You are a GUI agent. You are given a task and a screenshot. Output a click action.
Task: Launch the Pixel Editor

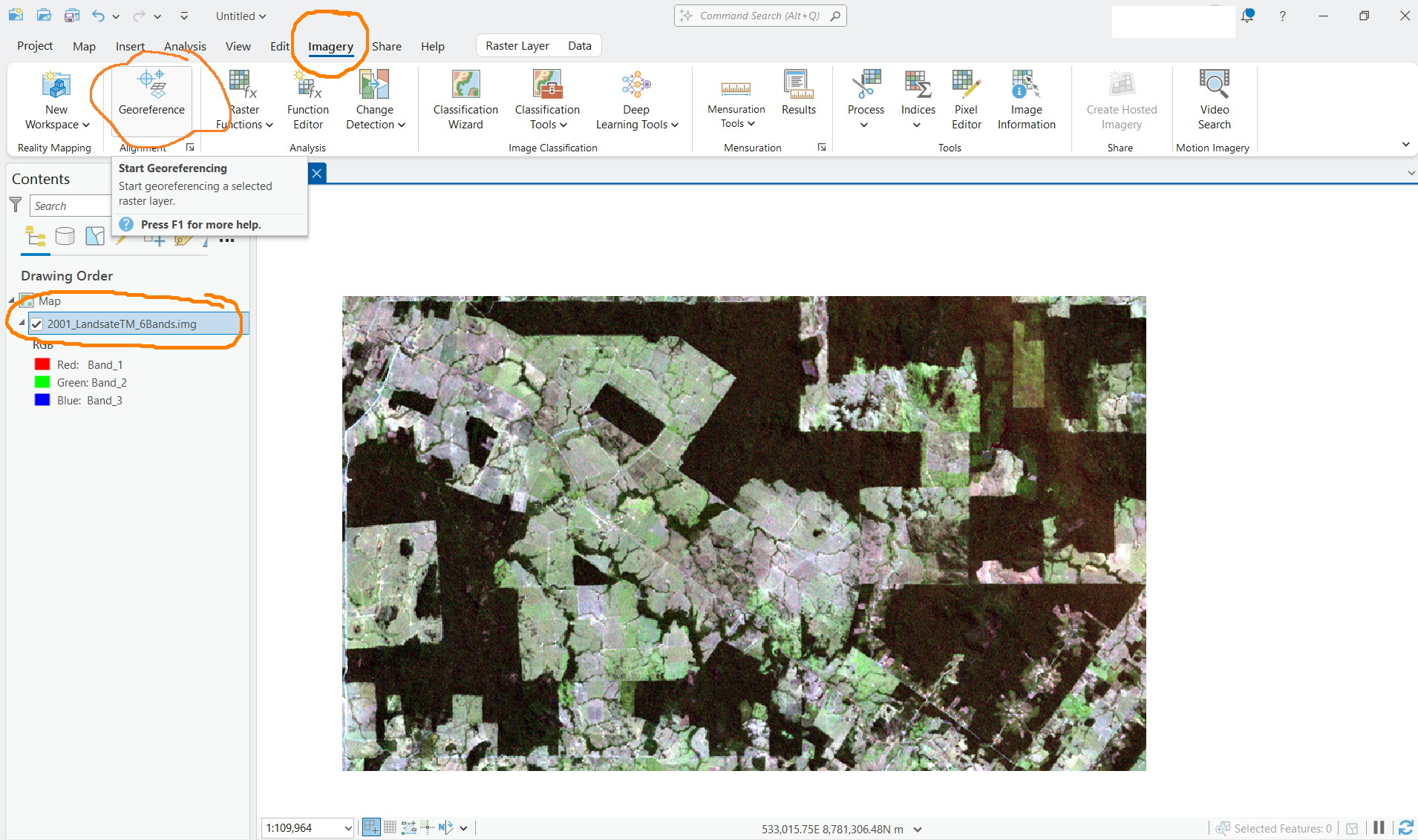[964, 100]
